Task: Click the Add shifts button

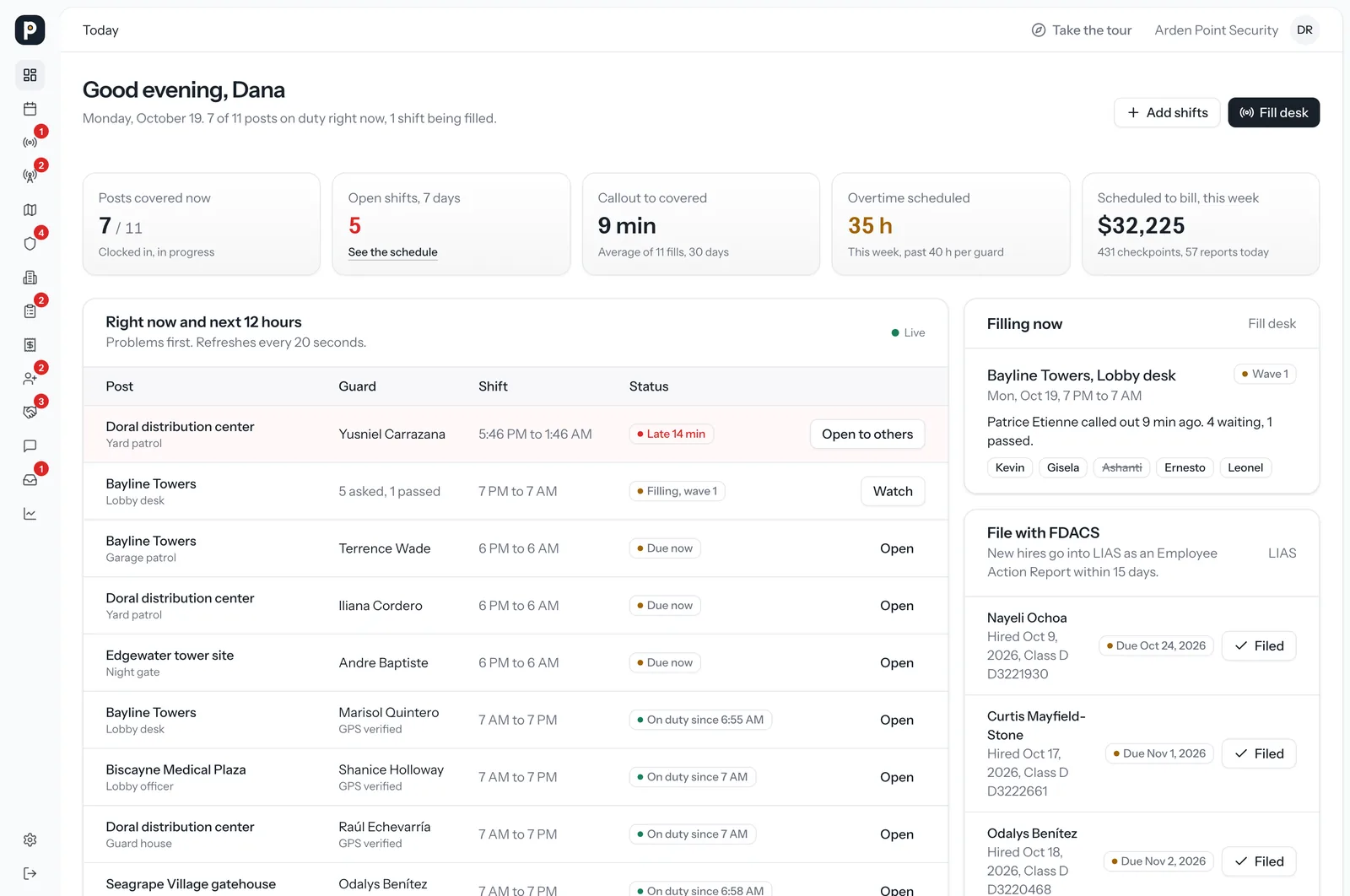Action: click(x=1167, y=112)
